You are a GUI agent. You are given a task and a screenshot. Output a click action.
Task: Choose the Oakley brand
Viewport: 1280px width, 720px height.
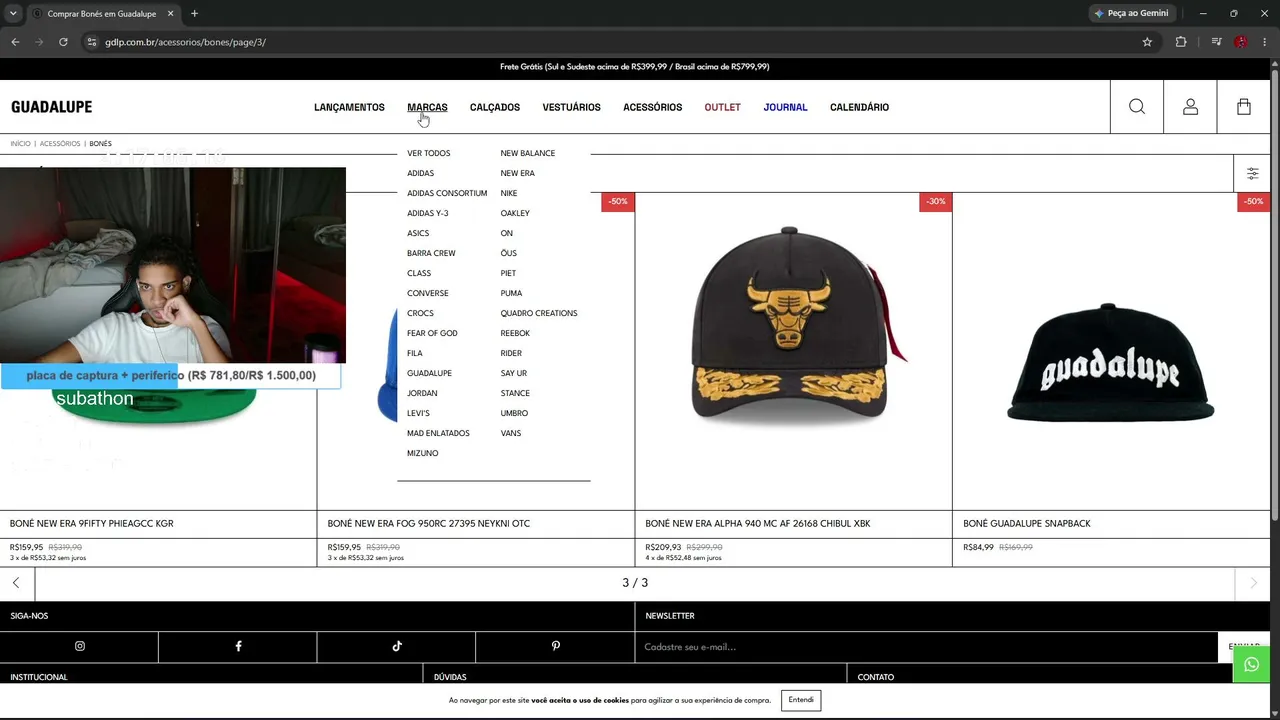point(515,213)
